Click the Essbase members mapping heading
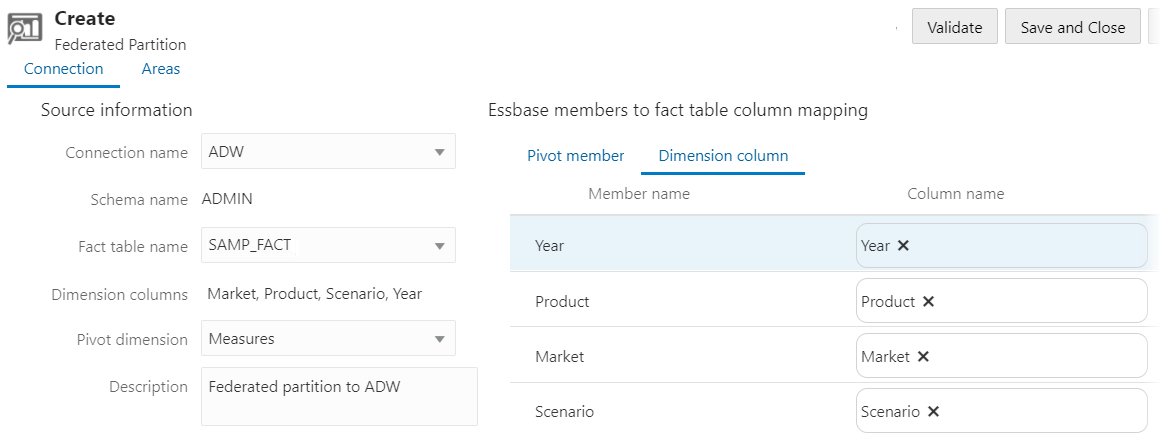Screen dimensions: 1161x437 pyautogui.click(x=677, y=111)
